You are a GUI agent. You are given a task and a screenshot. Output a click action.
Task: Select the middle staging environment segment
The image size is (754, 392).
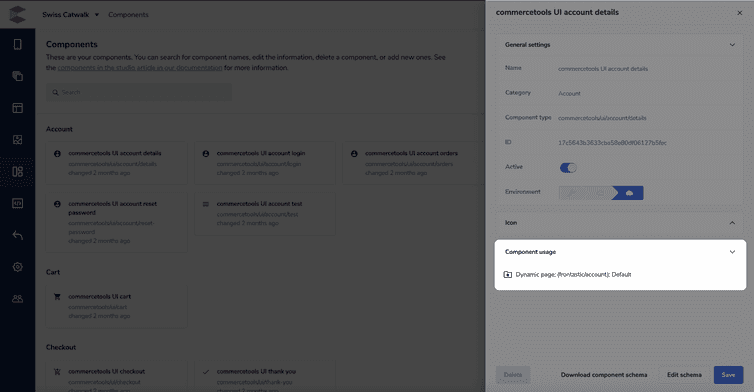pyautogui.click(x=600, y=193)
